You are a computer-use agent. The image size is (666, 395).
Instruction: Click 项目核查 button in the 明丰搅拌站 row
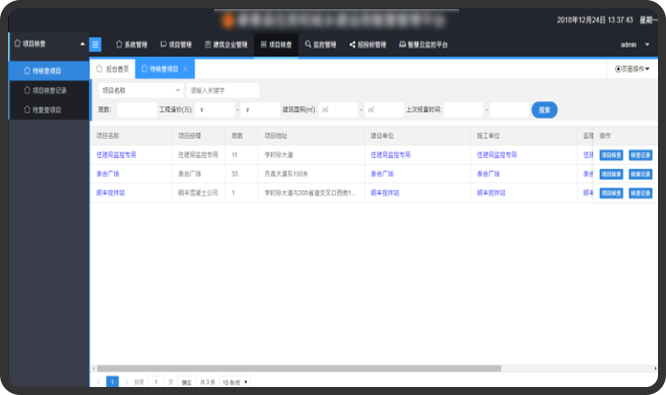point(611,193)
